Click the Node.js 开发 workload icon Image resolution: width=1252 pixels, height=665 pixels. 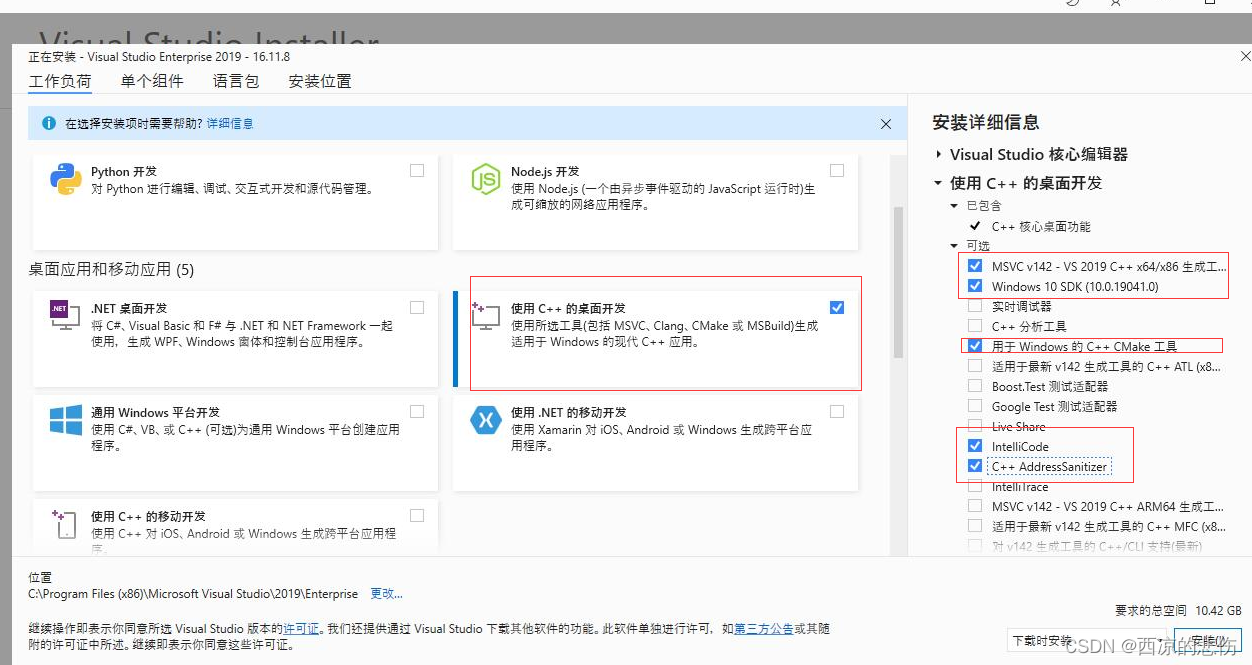pyautogui.click(x=485, y=179)
